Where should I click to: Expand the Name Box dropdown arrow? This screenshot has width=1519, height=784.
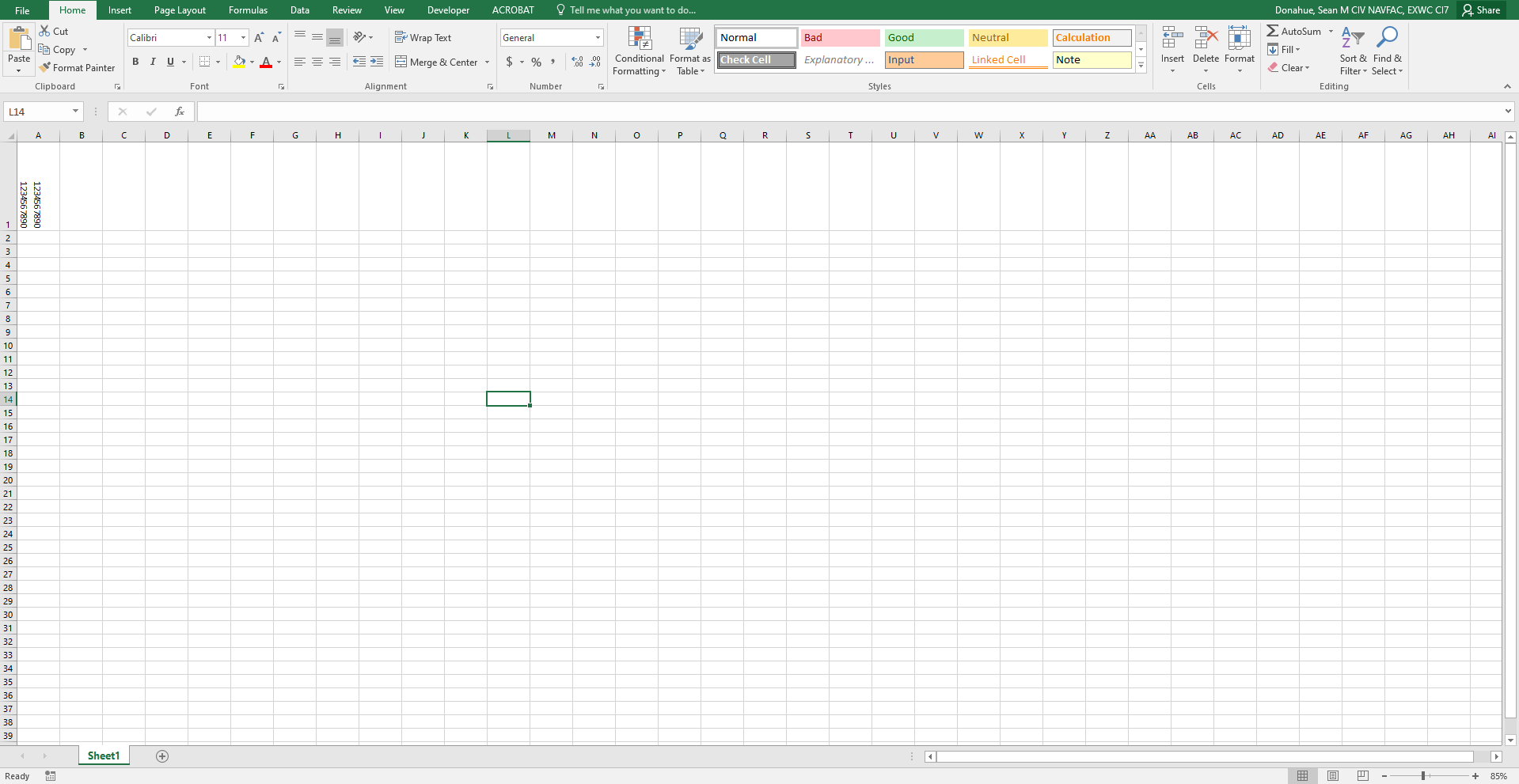tap(75, 112)
